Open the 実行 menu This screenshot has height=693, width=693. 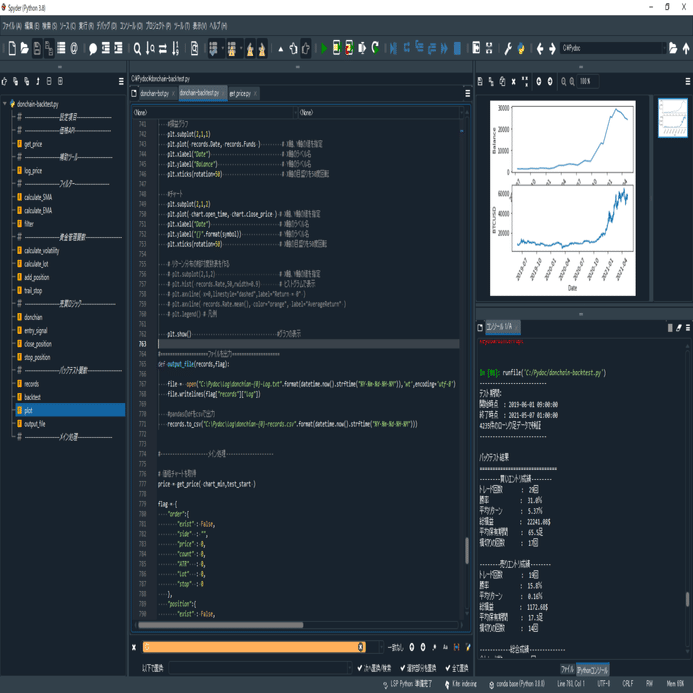pos(86,26)
